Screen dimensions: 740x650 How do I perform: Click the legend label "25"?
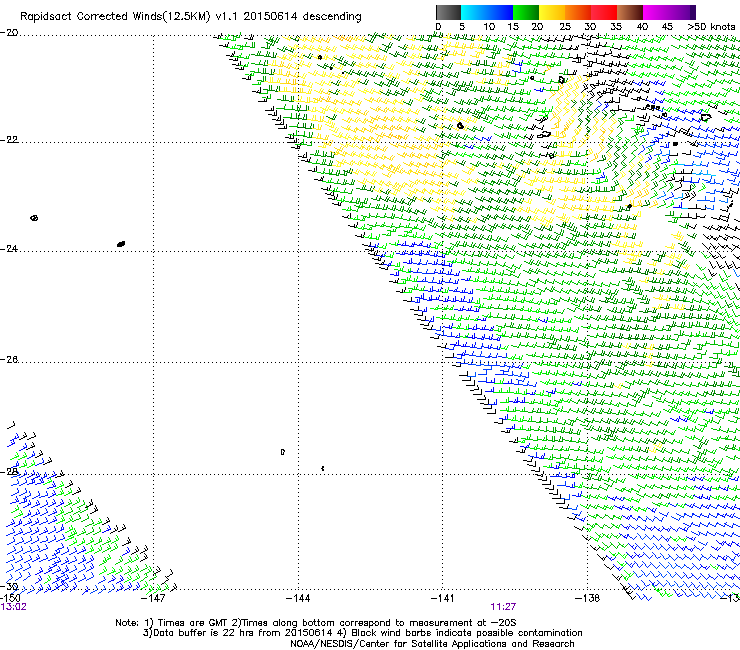(565, 27)
